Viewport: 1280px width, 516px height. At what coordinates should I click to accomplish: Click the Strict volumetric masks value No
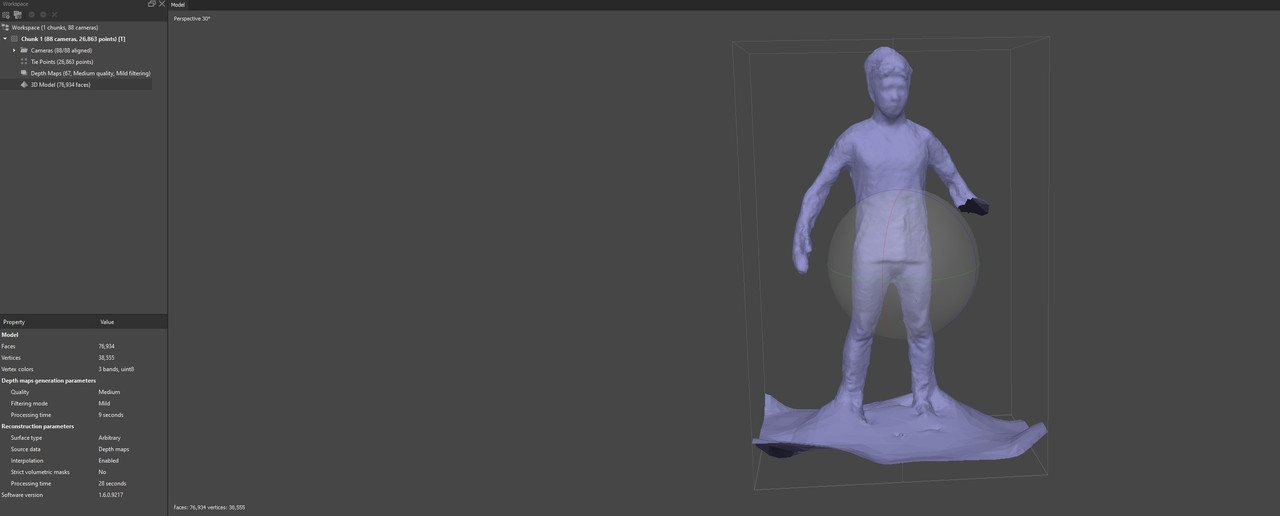pyautogui.click(x=102, y=472)
